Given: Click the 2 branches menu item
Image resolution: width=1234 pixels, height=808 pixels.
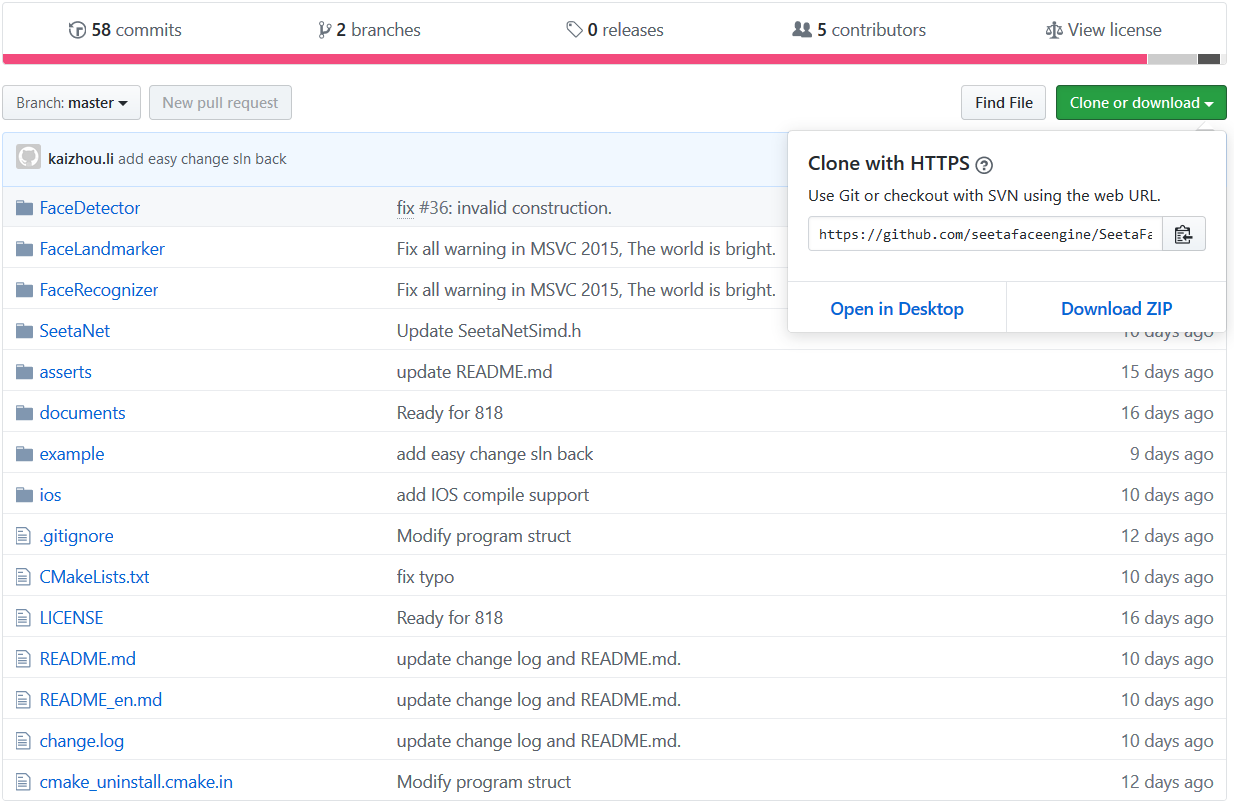Looking at the screenshot, I should click(x=369, y=29).
